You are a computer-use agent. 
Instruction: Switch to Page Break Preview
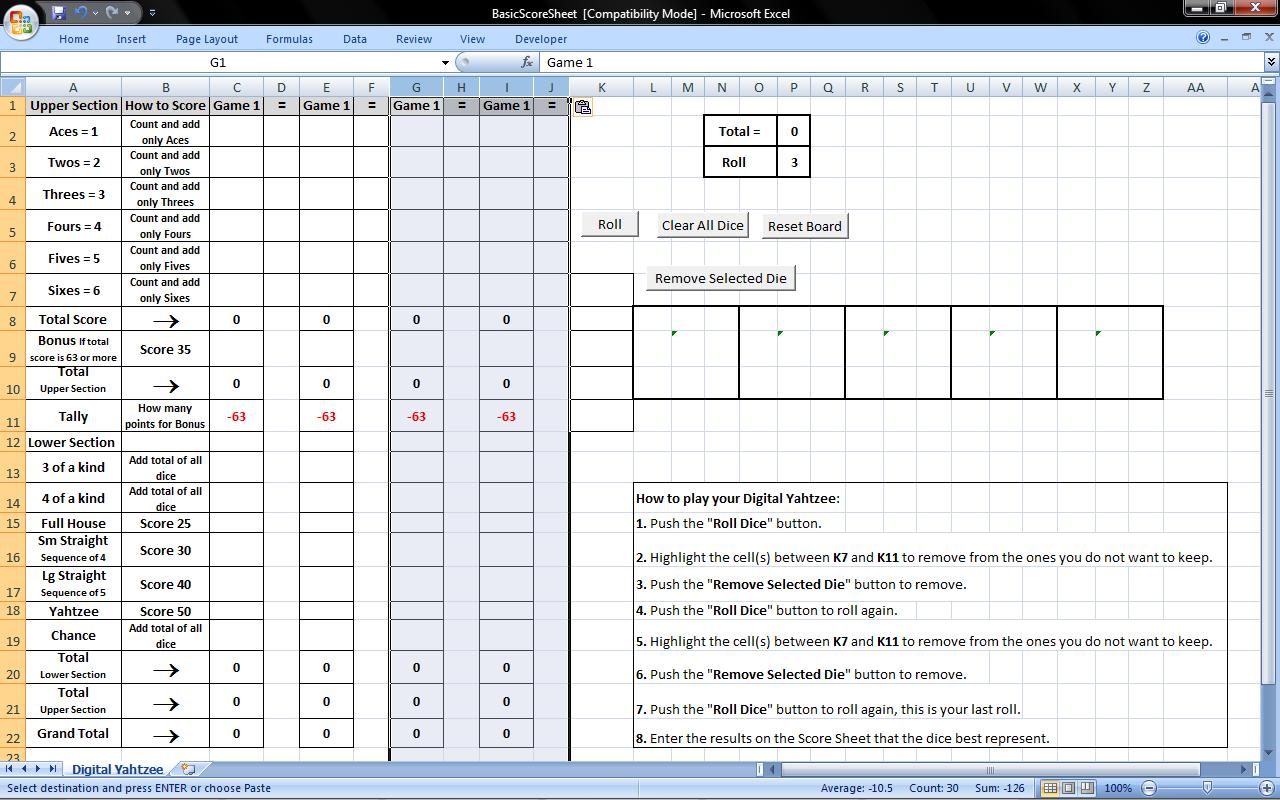coord(1085,788)
